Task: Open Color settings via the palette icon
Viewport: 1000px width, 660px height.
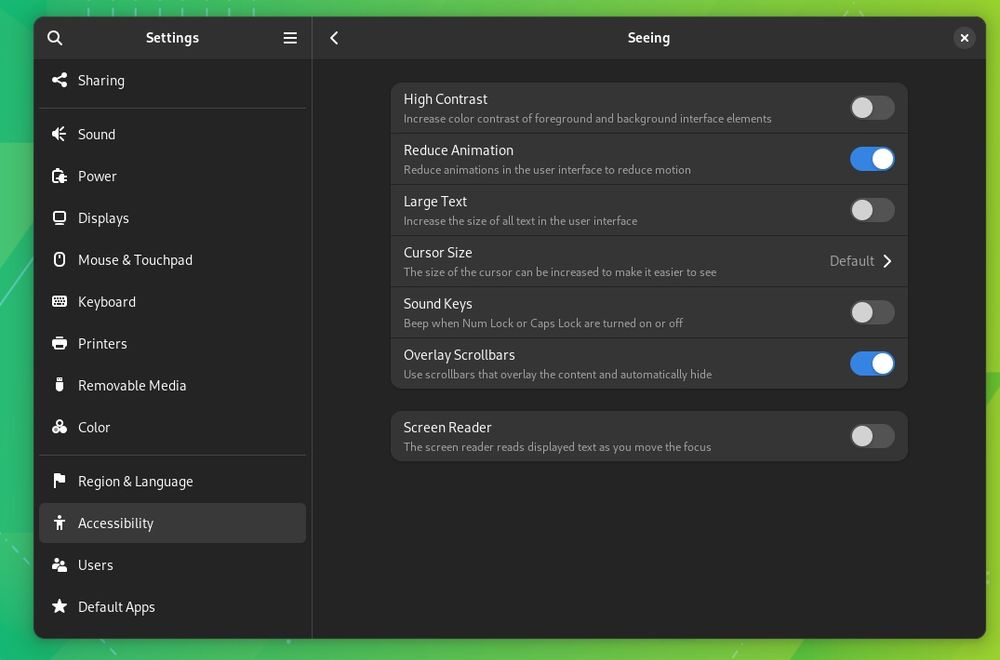Action: (x=58, y=427)
